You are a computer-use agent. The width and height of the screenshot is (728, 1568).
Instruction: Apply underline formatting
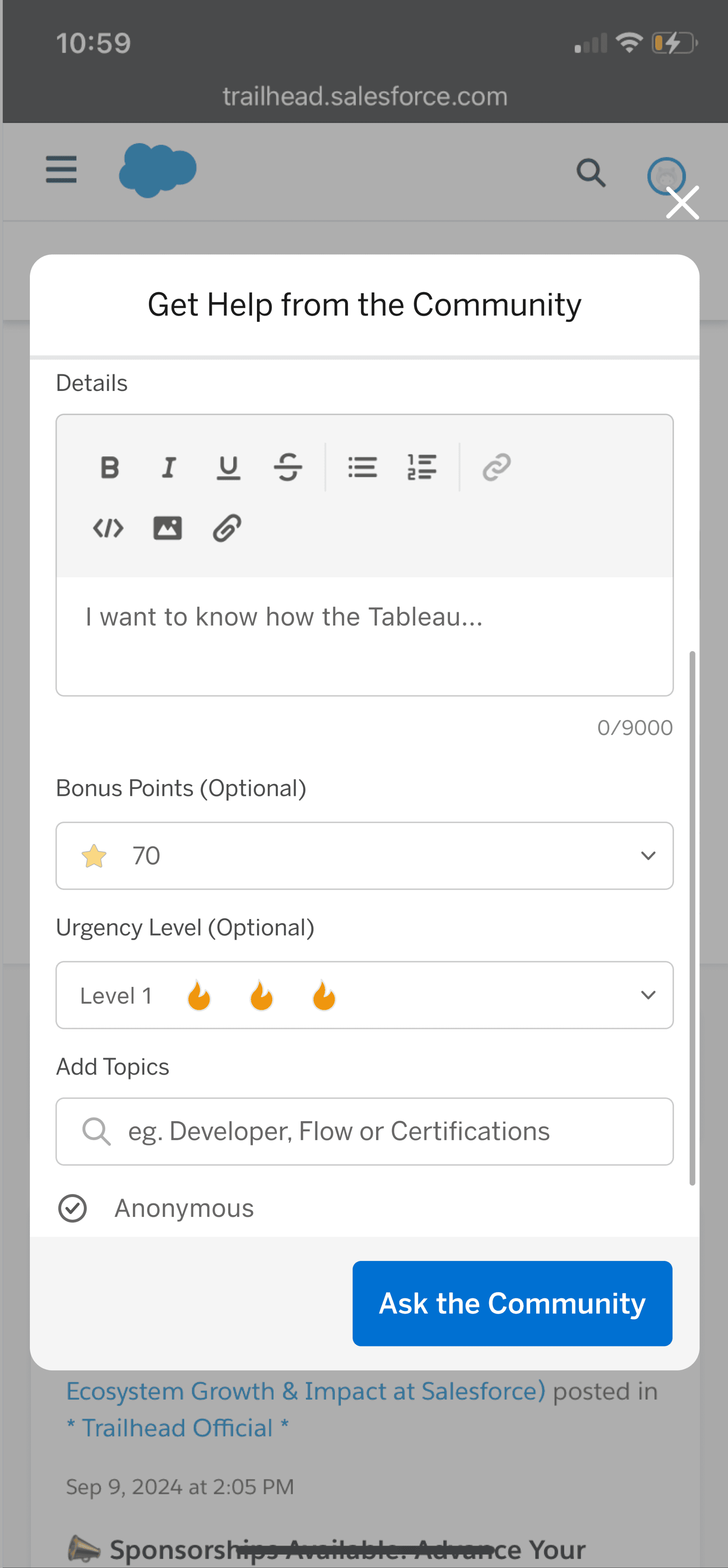coord(228,467)
